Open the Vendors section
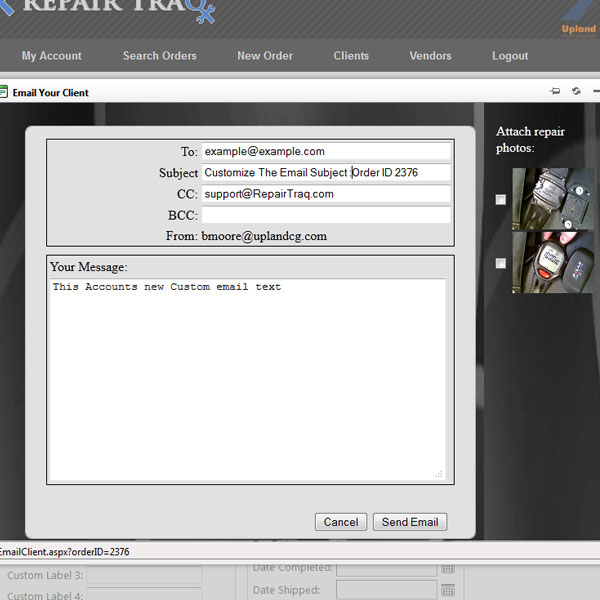 [430, 56]
